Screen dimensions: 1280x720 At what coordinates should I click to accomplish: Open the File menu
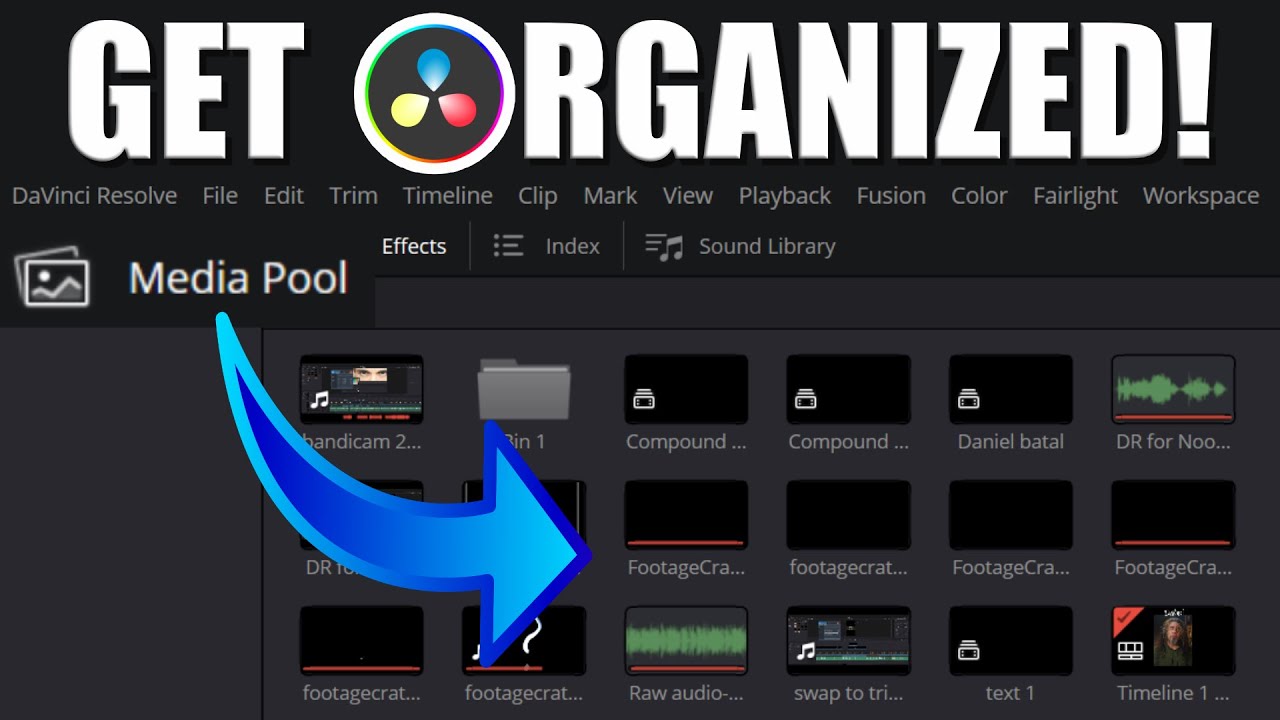(220, 195)
